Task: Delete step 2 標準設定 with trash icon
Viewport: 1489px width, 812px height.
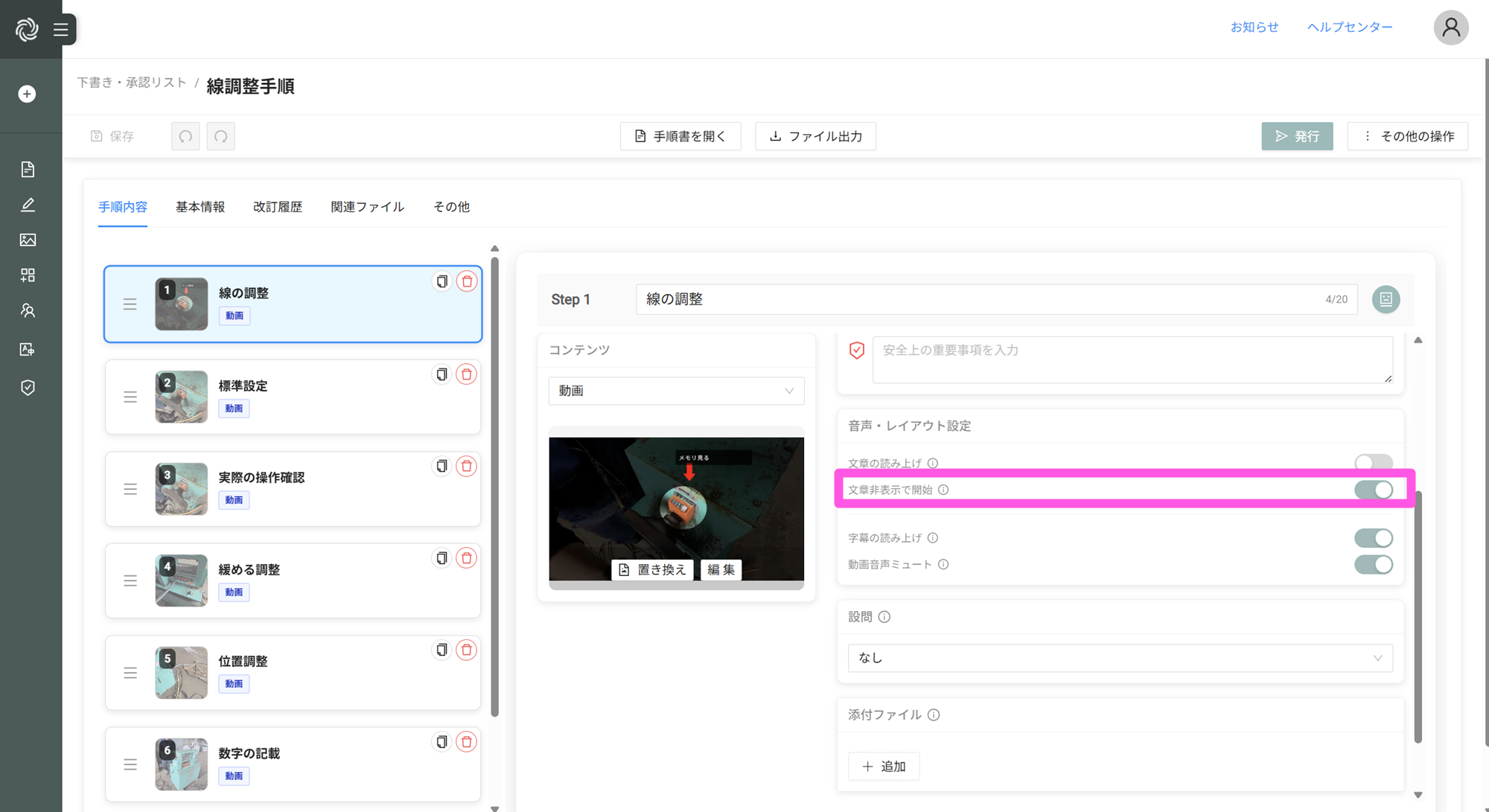Action: pyautogui.click(x=467, y=374)
